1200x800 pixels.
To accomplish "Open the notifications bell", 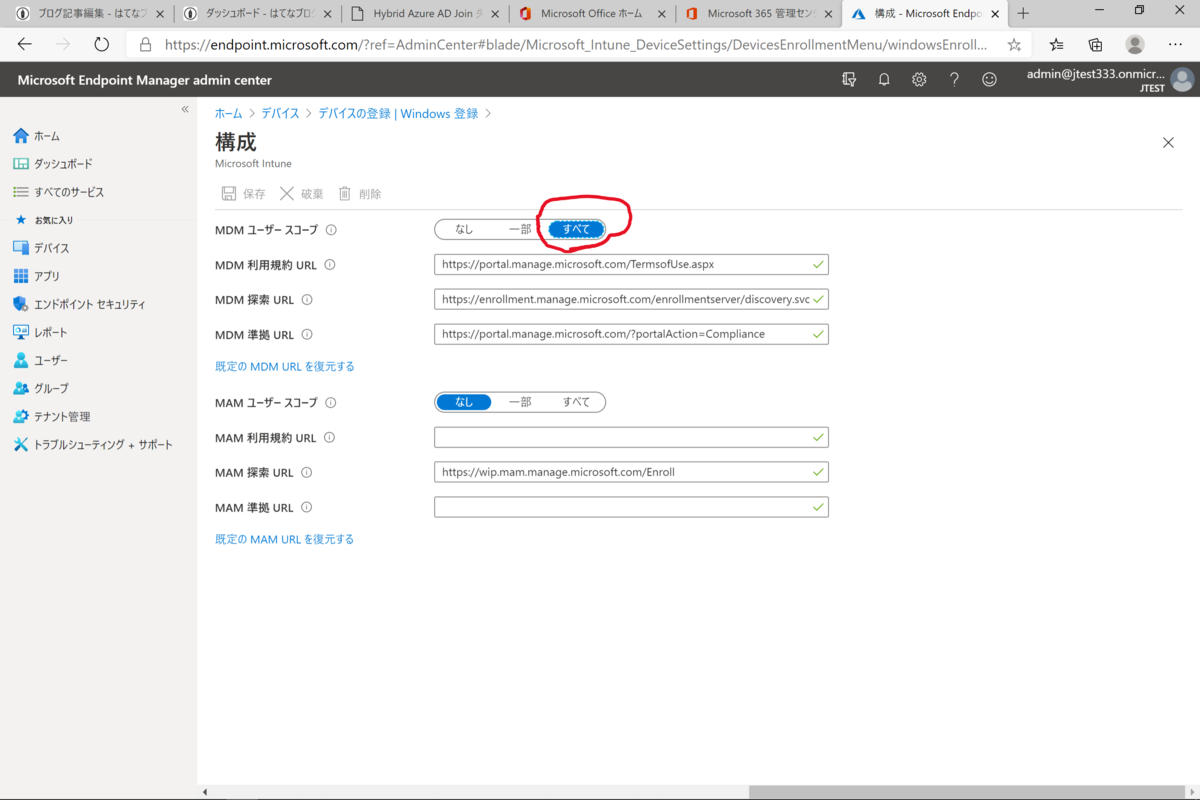I will [x=884, y=80].
